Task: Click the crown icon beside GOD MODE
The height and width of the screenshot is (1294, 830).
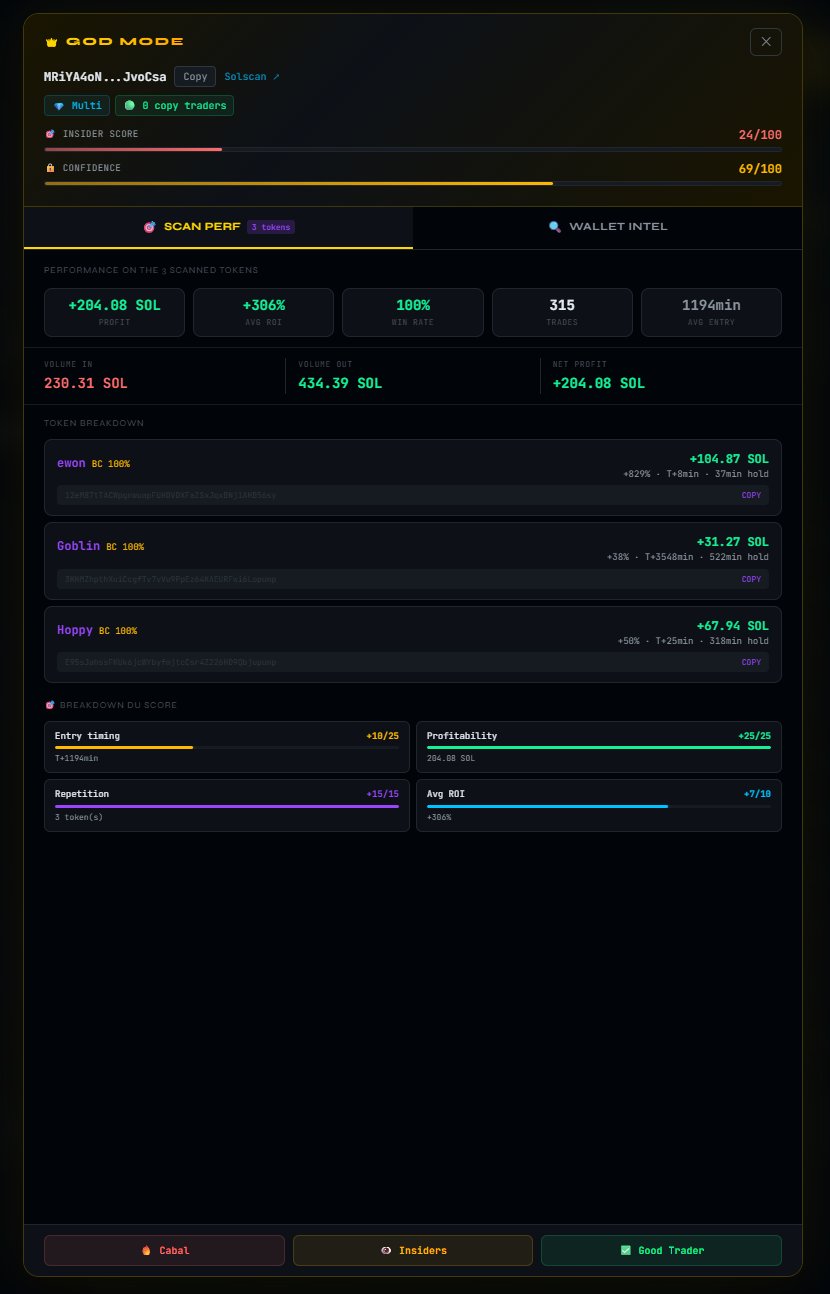Action: (x=51, y=42)
